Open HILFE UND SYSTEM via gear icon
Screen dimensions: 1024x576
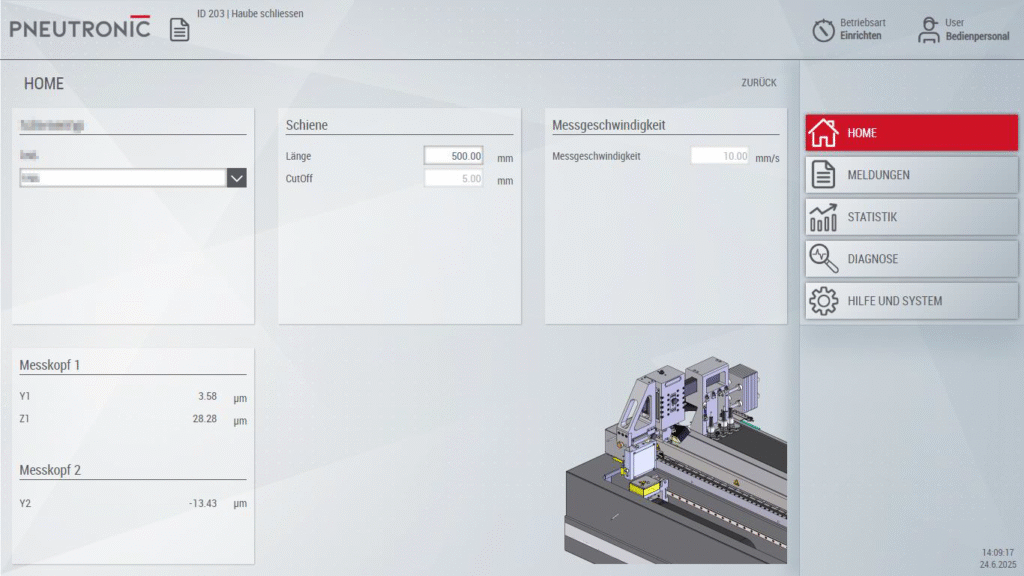pyautogui.click(x=823, y=301)
